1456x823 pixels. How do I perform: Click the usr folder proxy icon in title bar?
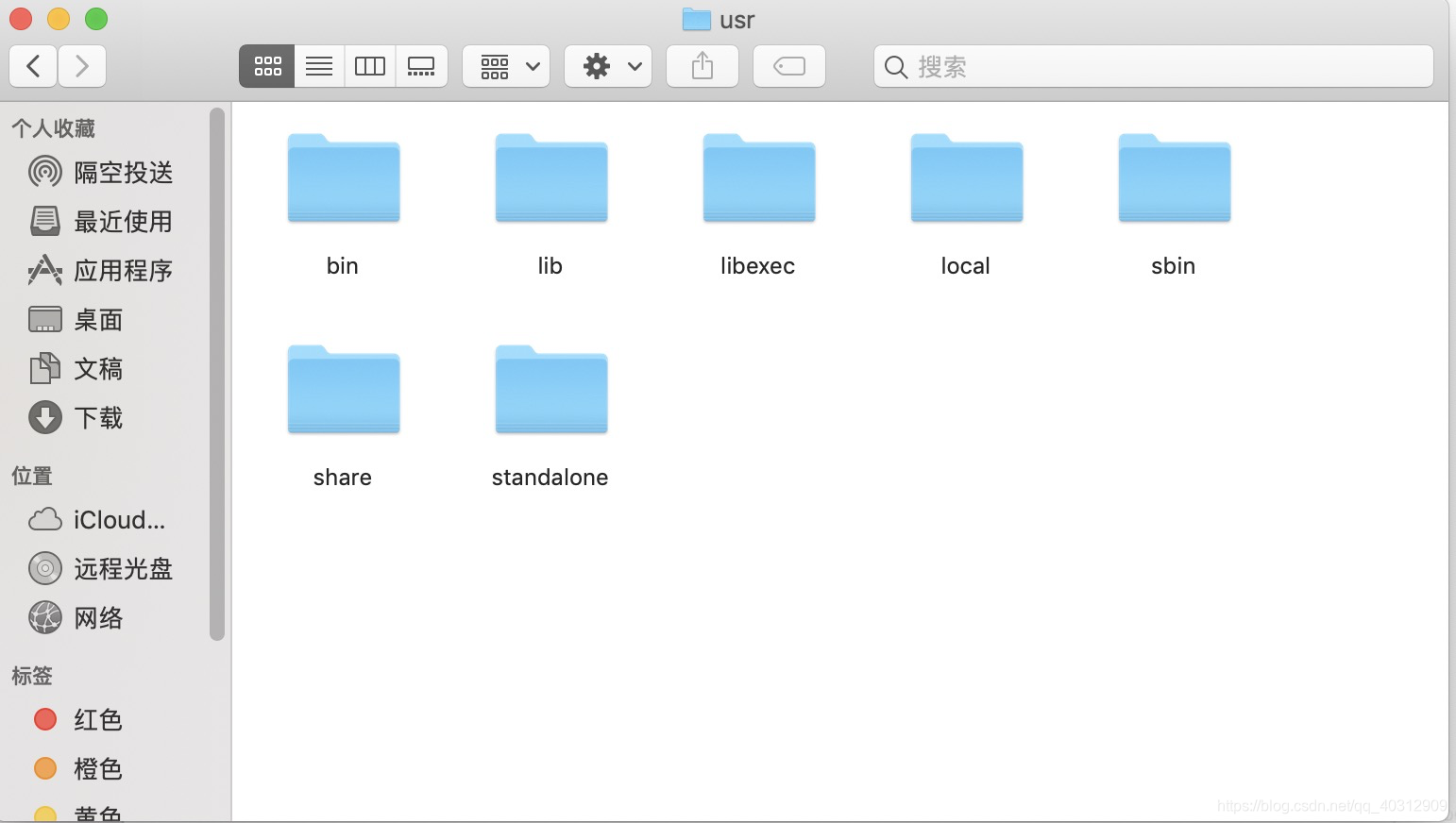click(x=696, y=20)
